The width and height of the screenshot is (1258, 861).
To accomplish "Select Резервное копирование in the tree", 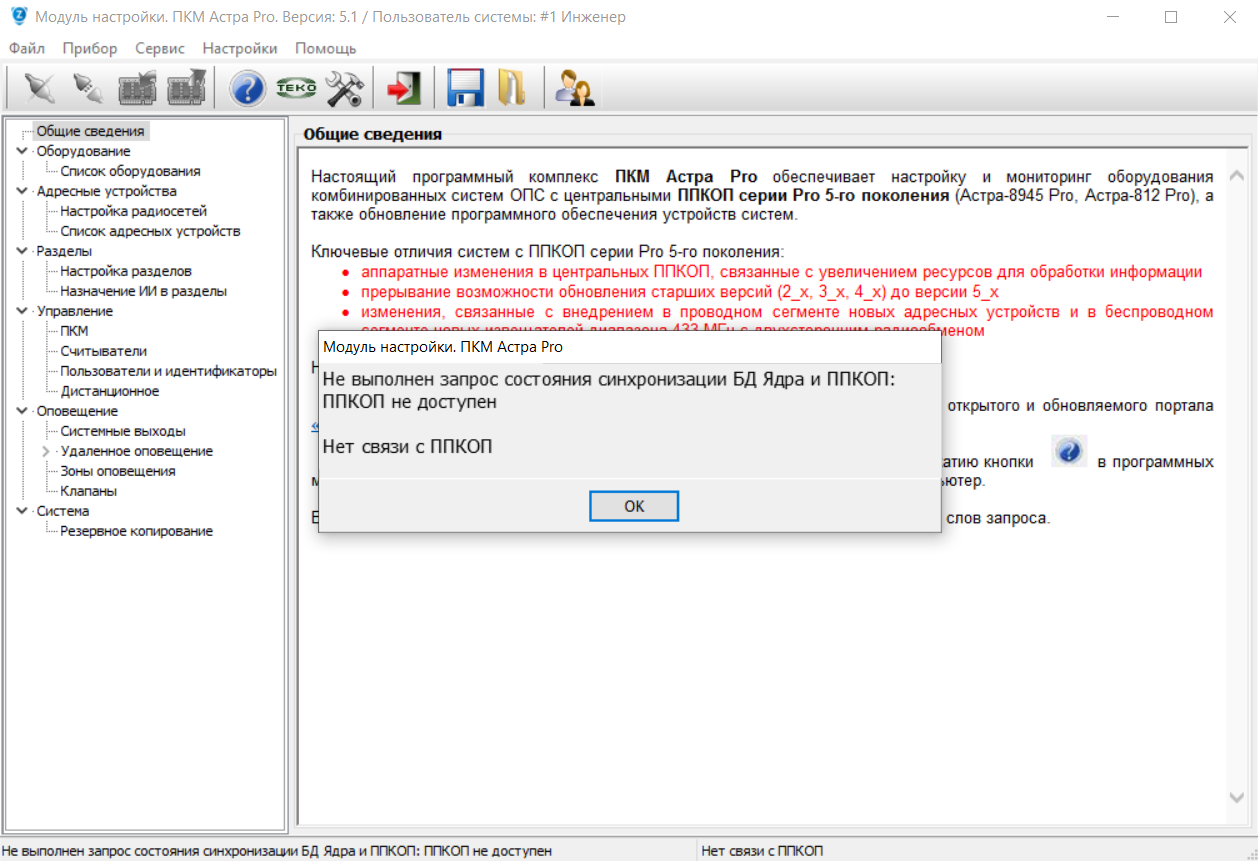I will click(x=136, y=531).
